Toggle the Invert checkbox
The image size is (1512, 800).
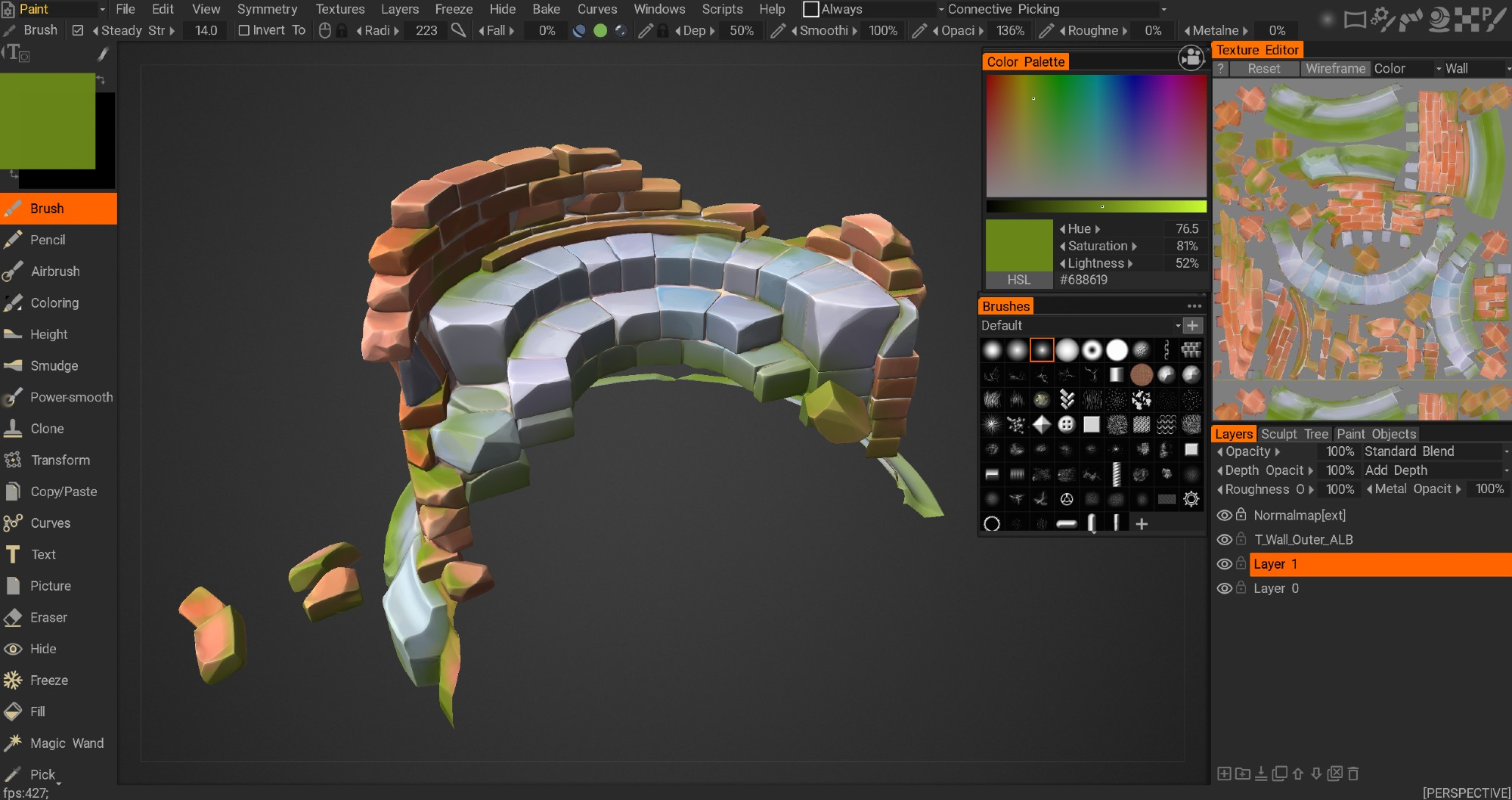(244, 31)
